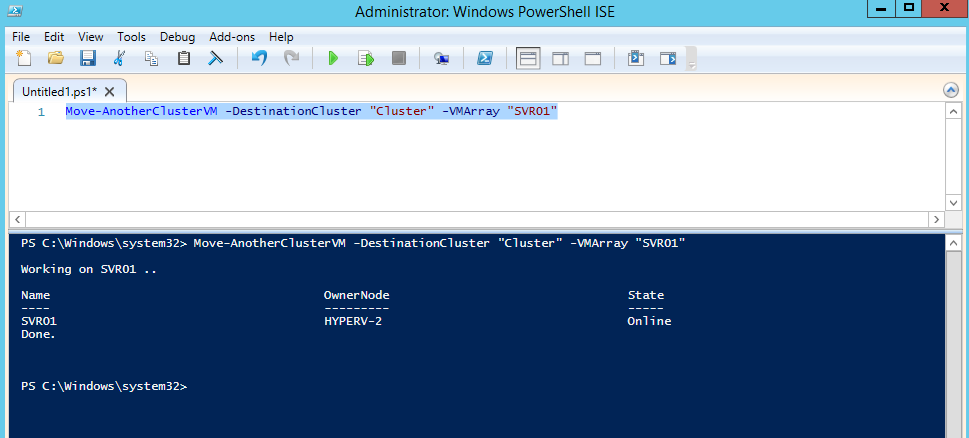Close the Untitled1.ps1 tab
The width and height of the screenshot is (969, 438).
[x=110, y=91]
